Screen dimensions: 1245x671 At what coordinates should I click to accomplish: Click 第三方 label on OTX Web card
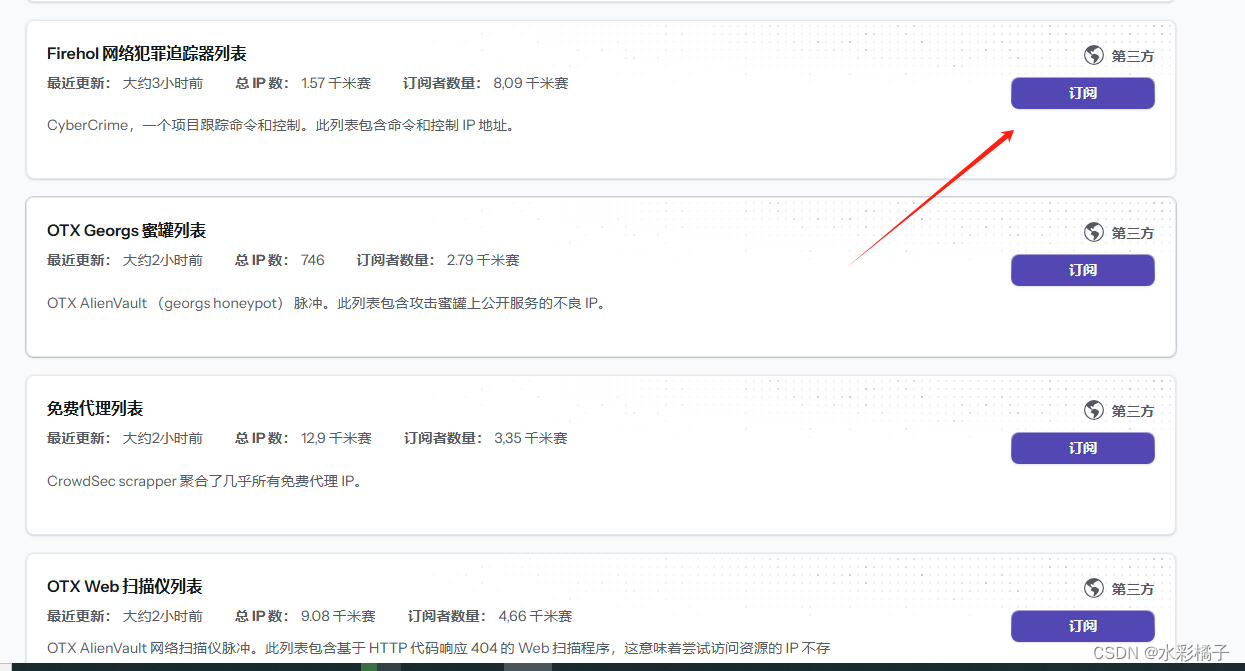1133,589
